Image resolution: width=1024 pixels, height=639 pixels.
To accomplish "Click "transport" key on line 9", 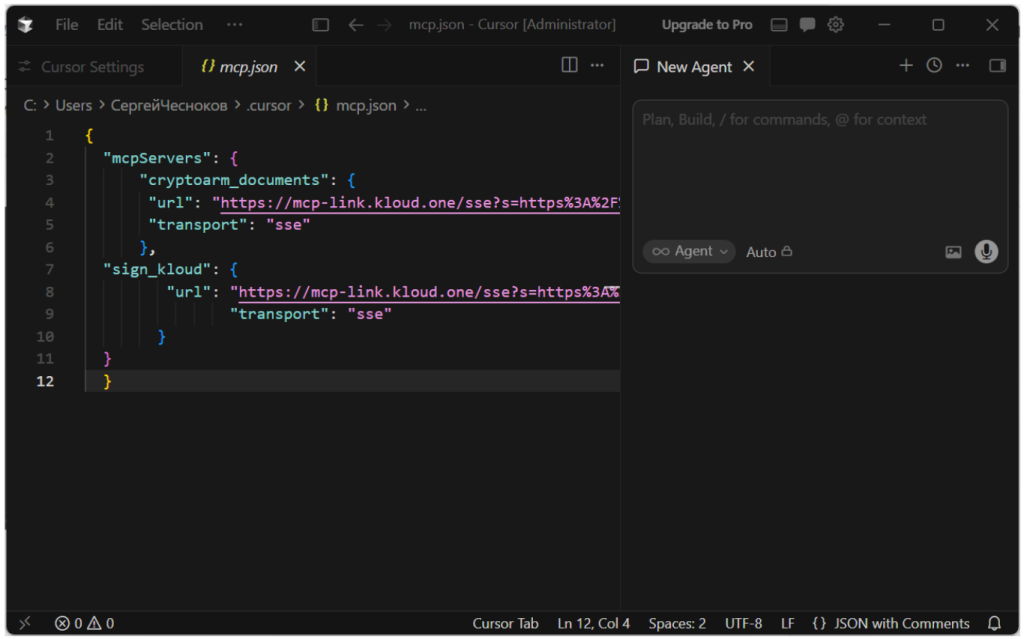I will (279, 314).
